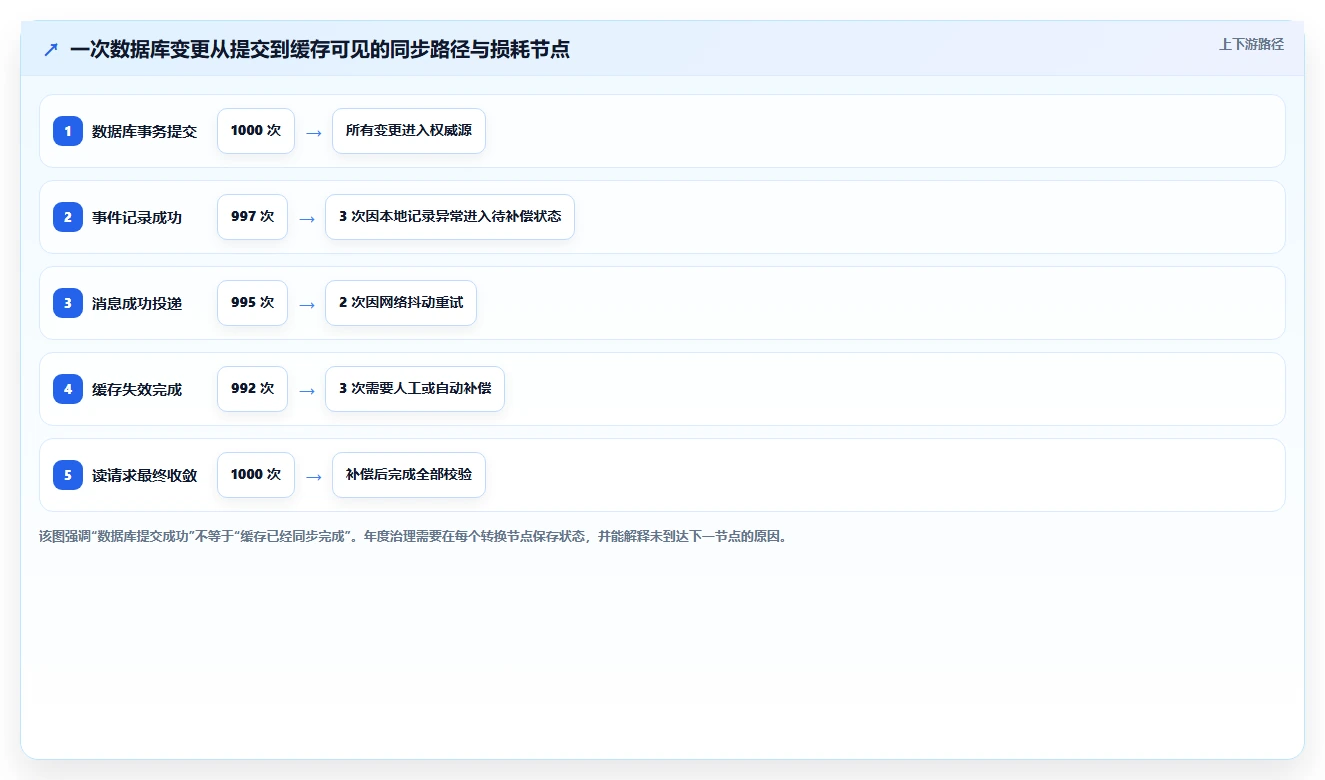Click the 上下游路径 label in header
Viewport: 1325px width, 780px height.
tap(1251, 44)
